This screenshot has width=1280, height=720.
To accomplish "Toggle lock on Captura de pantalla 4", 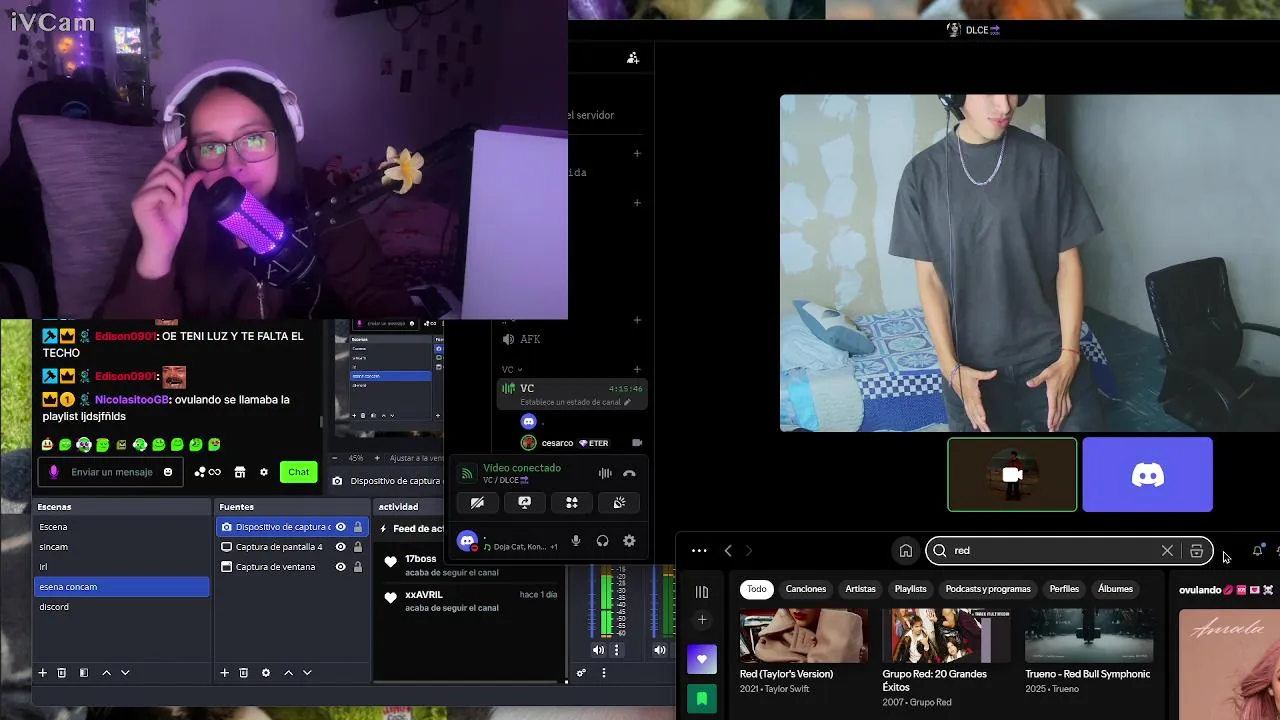I will [x=357, y=547].
